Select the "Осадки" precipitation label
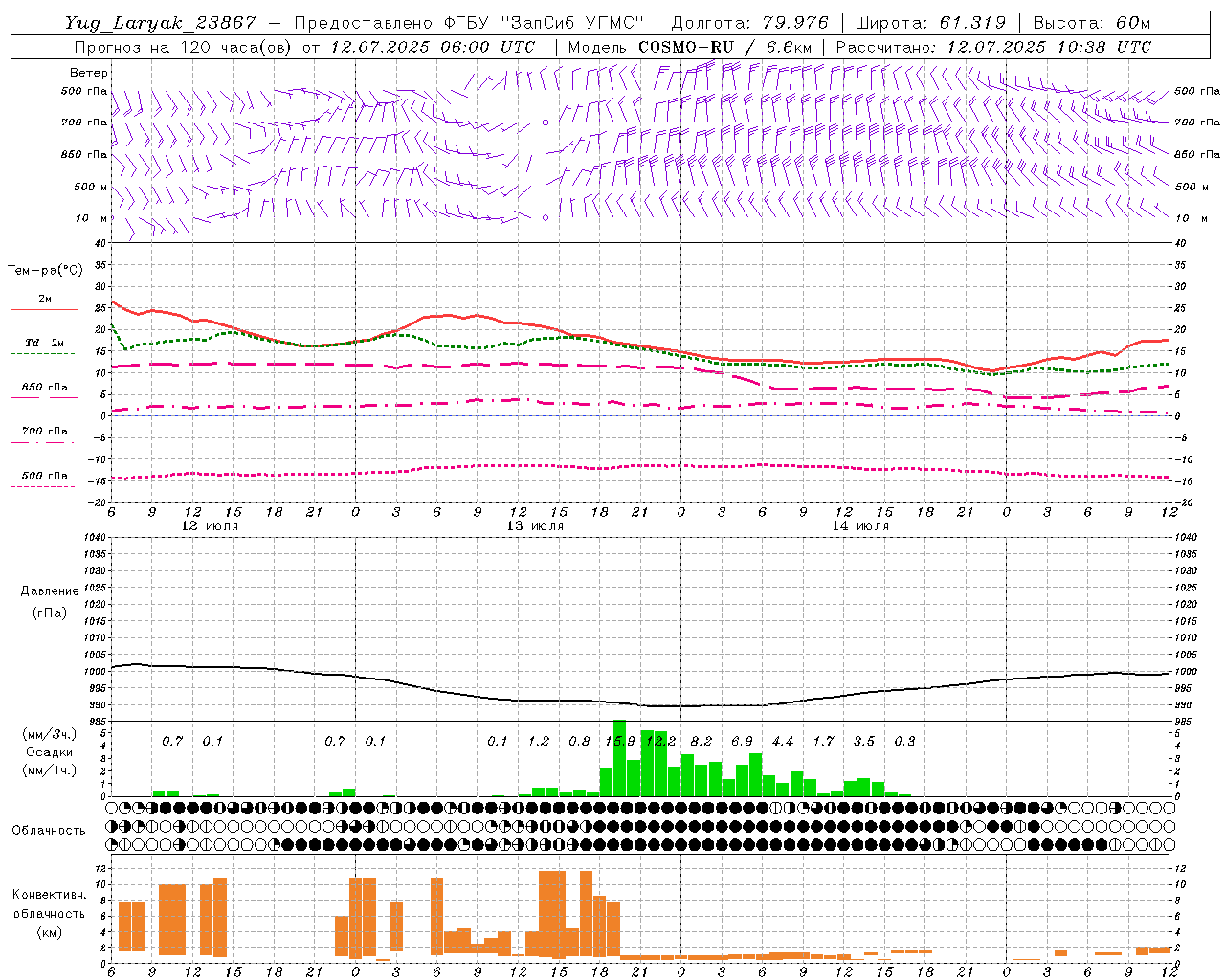The height and width of the screenshot is (980, 1225). 48,752
